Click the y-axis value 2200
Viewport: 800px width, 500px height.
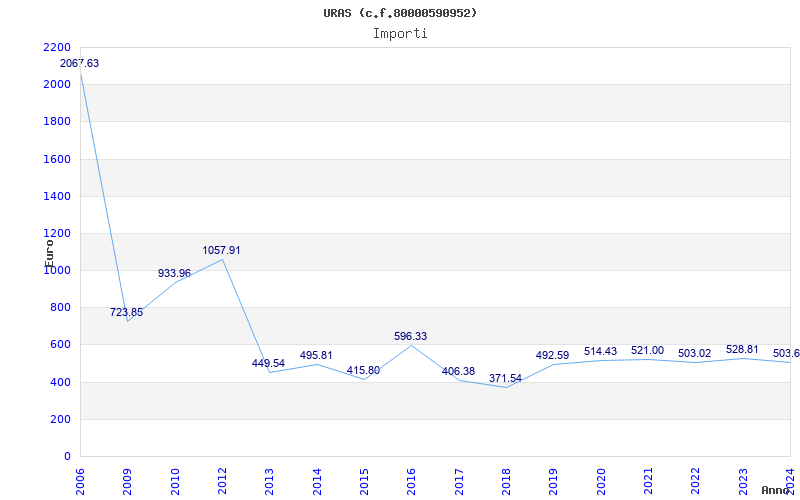tap(57, 47)
